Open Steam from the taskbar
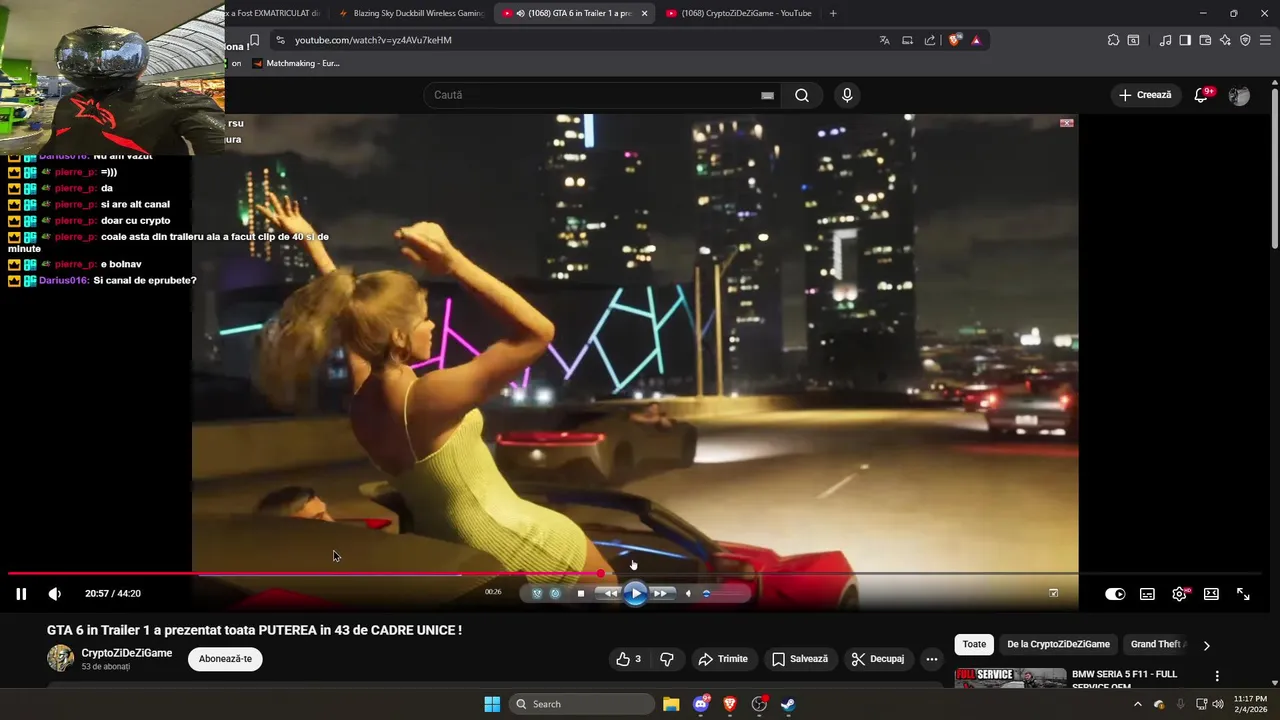 788,704
